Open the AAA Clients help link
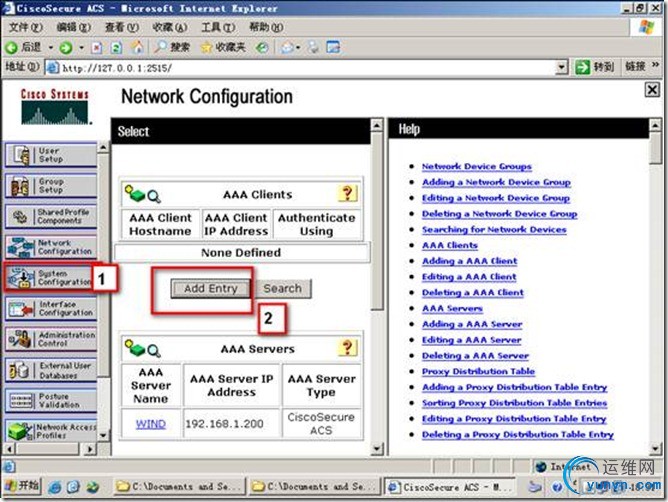 click(x=450, y=245)
